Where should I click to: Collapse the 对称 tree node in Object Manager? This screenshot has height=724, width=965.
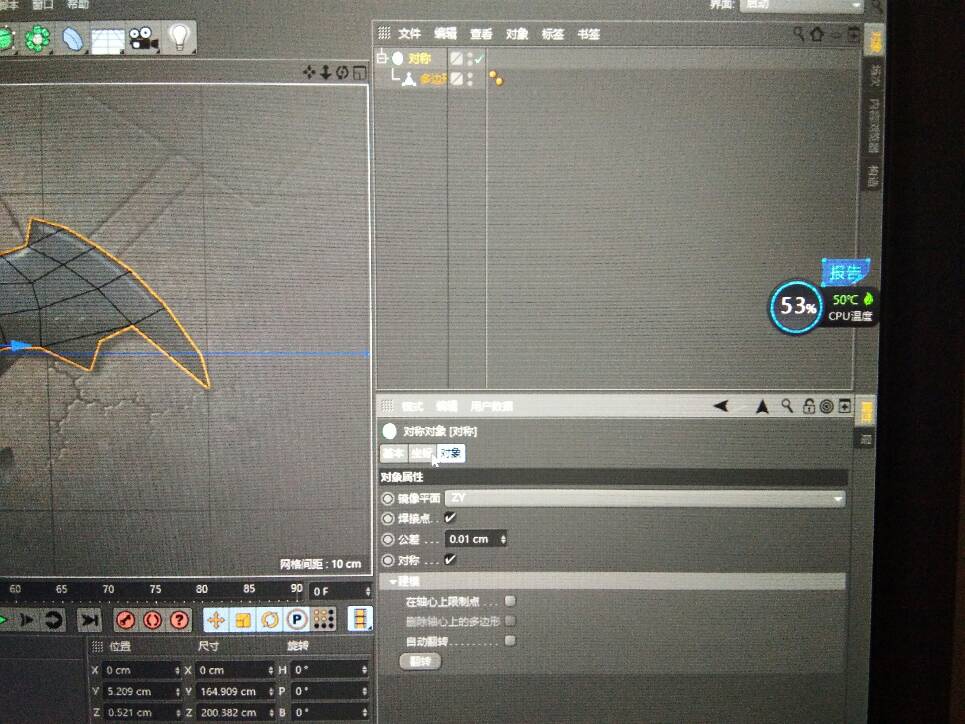pyautogui.click(x=382, y=58)
